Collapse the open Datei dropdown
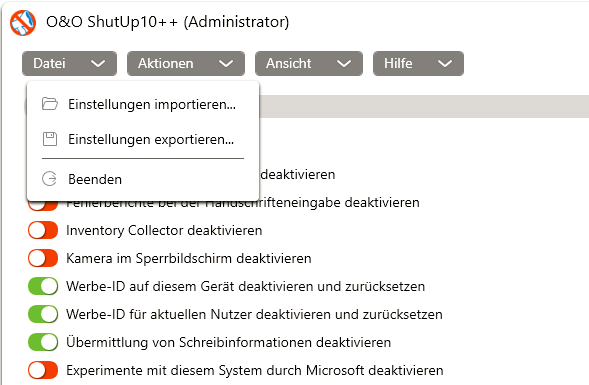Image resolution: width=589 pixels, height=385 pixels. pos(69,63)
